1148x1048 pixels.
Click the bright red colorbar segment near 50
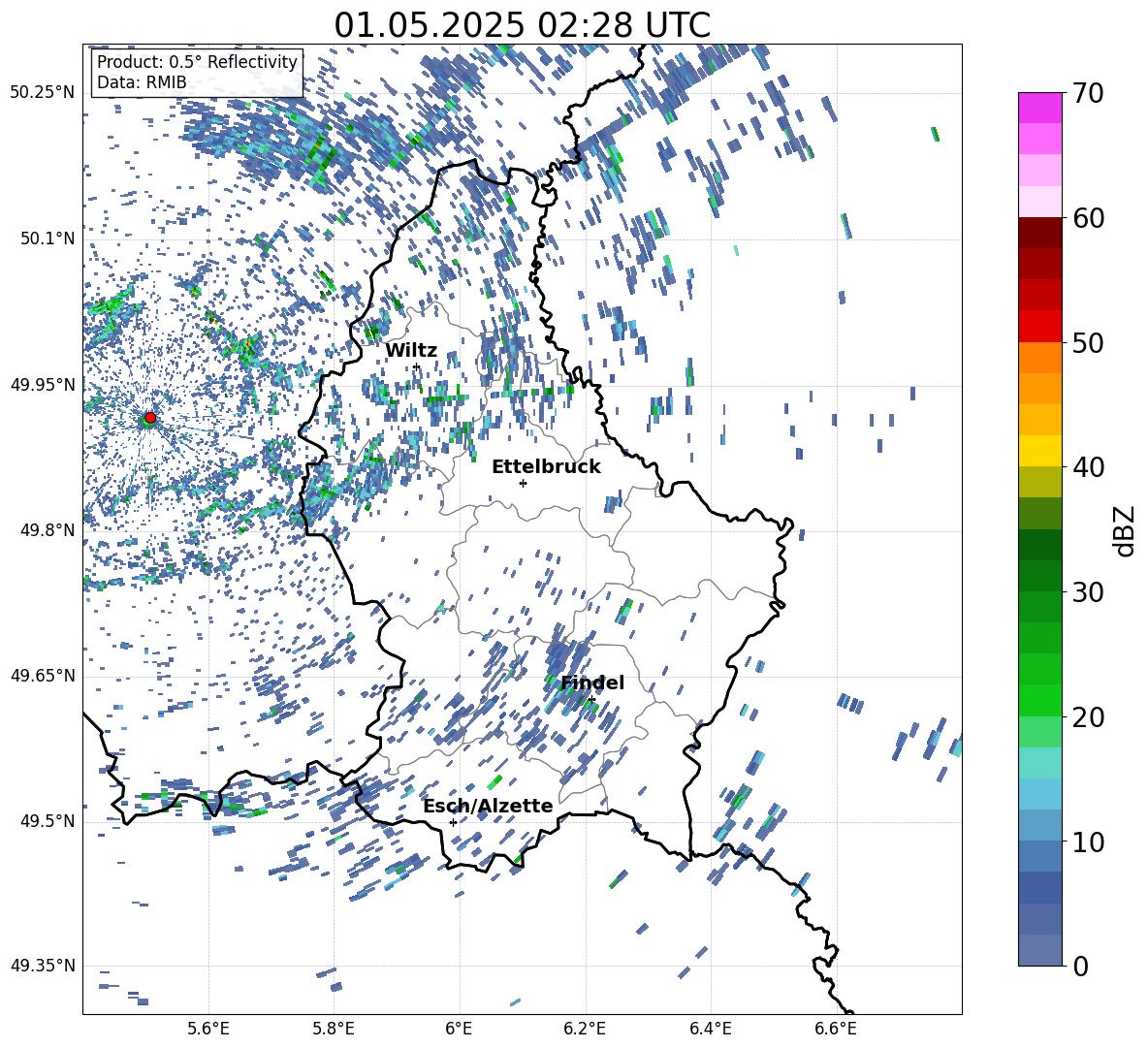click(x=1039, y=327)
